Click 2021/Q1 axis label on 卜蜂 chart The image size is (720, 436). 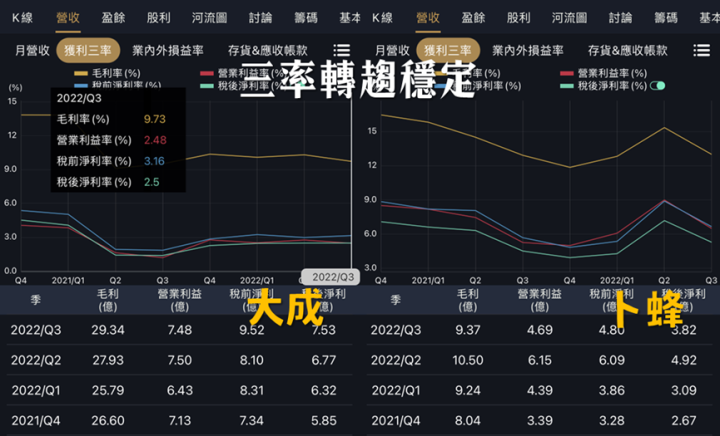[x=428, y=280]
